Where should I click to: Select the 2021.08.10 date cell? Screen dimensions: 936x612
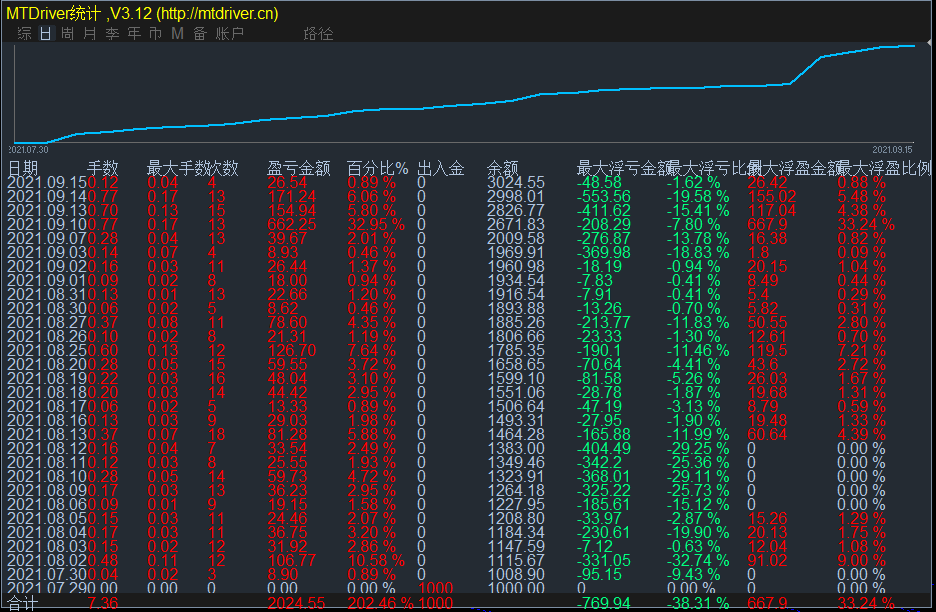coord(47,476)
